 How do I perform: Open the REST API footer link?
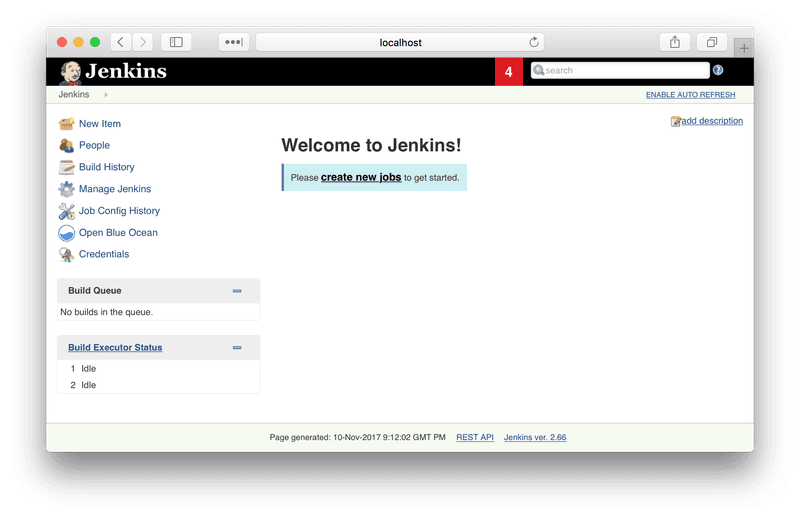[x=475, y=437]
